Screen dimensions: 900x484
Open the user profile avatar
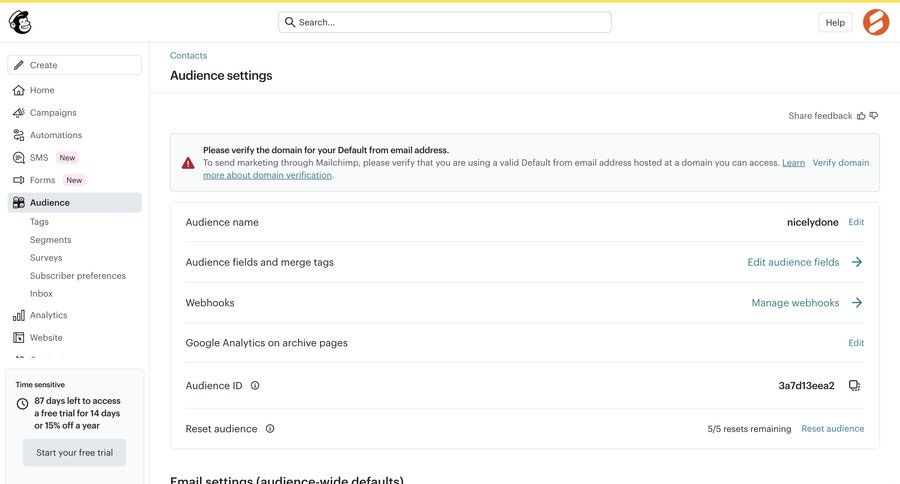[x=876, y=22]
